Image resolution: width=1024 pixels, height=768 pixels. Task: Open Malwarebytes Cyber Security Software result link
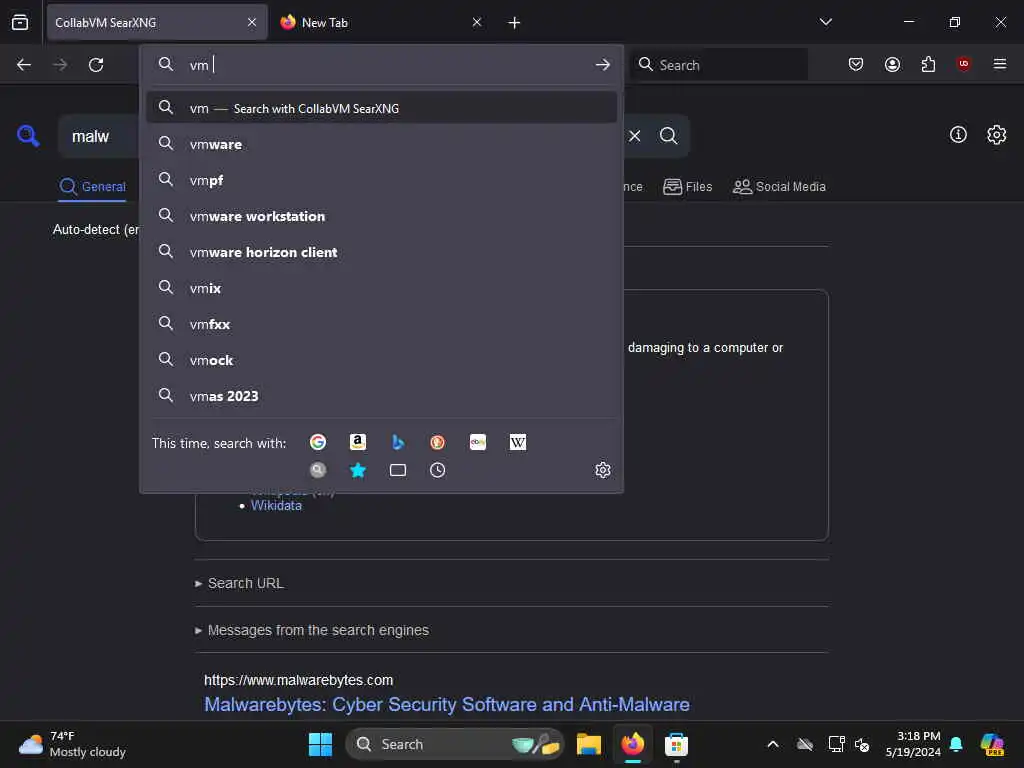[x=447, y=704]
